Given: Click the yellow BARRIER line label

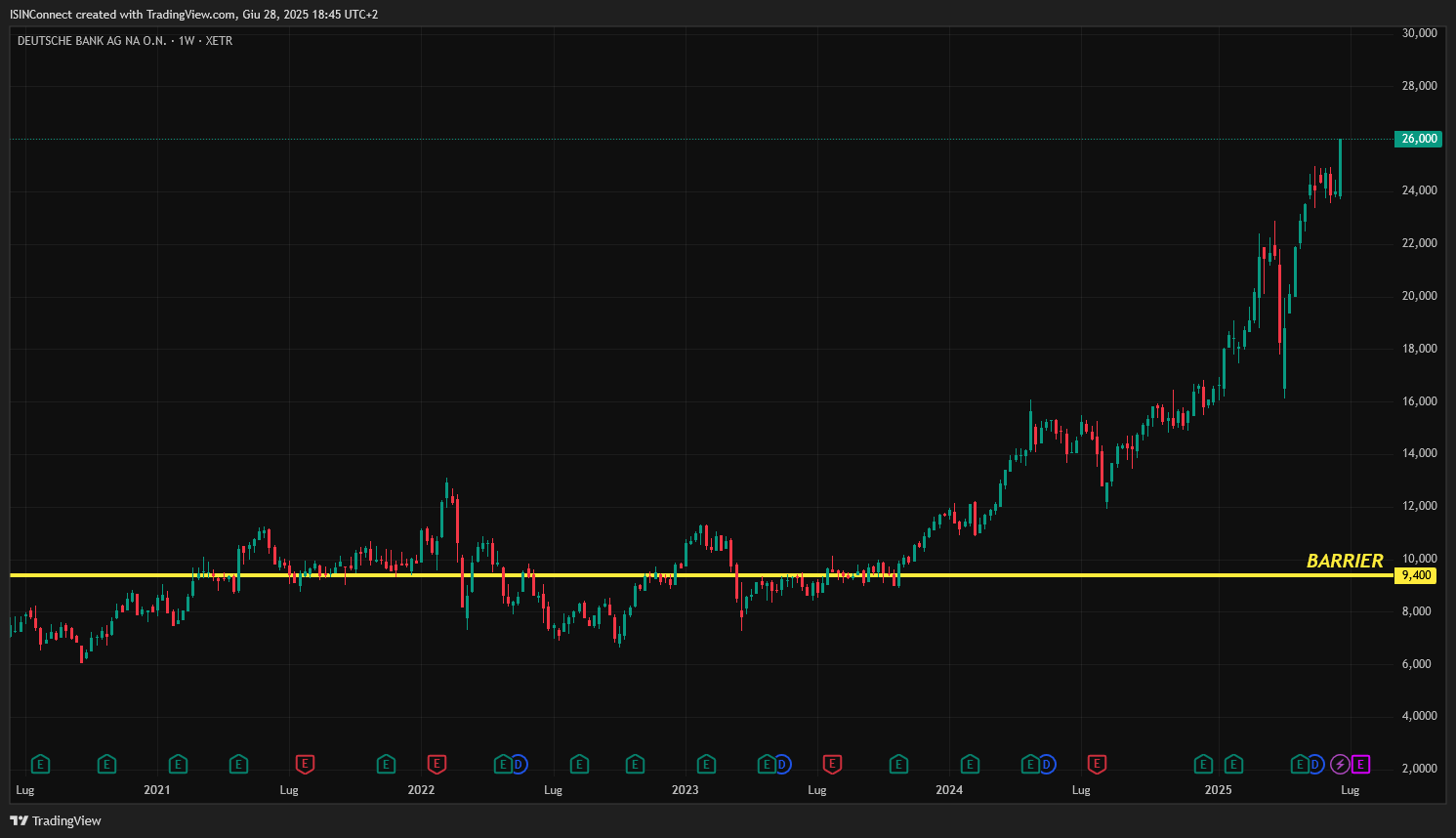Looking at the screenshot, I should coord(1345,561).
